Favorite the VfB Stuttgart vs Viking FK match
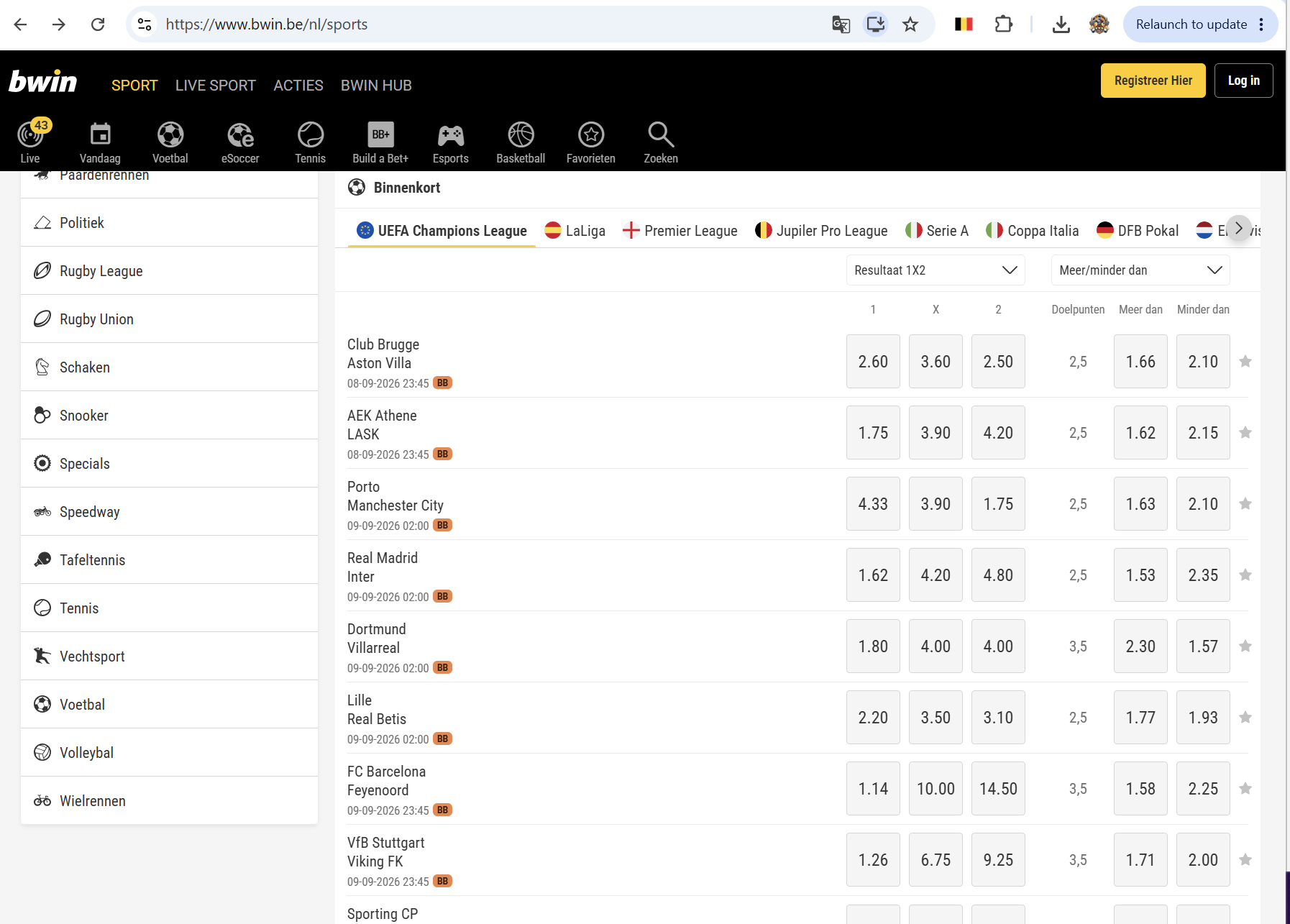 click(1245, 860)
